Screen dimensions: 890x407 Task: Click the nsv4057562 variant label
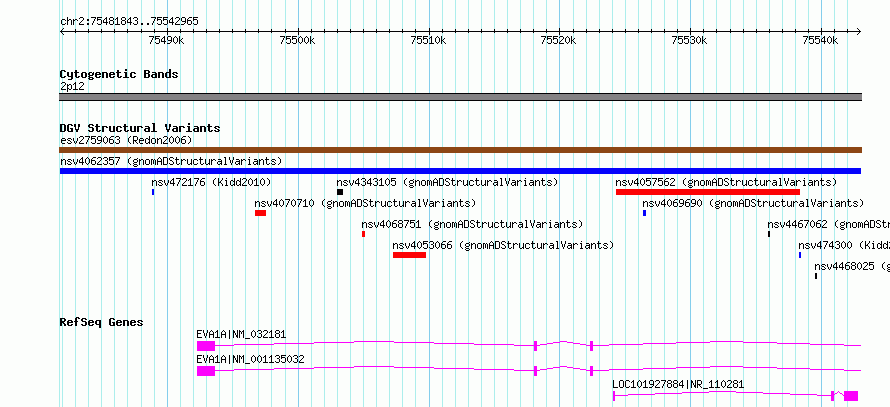pos(726,182)
